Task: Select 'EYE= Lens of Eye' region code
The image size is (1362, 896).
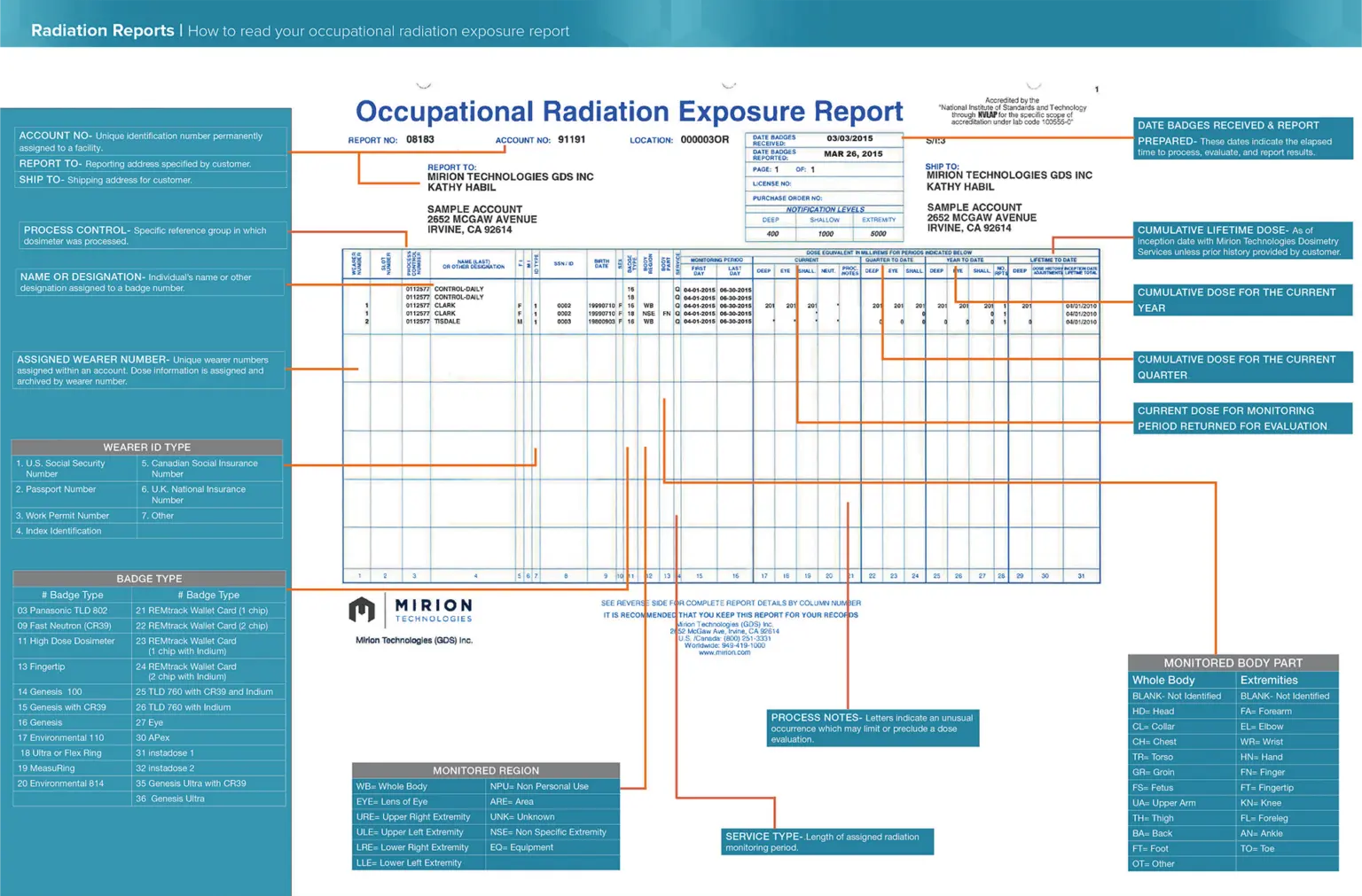Action: [x=419, y=801]
